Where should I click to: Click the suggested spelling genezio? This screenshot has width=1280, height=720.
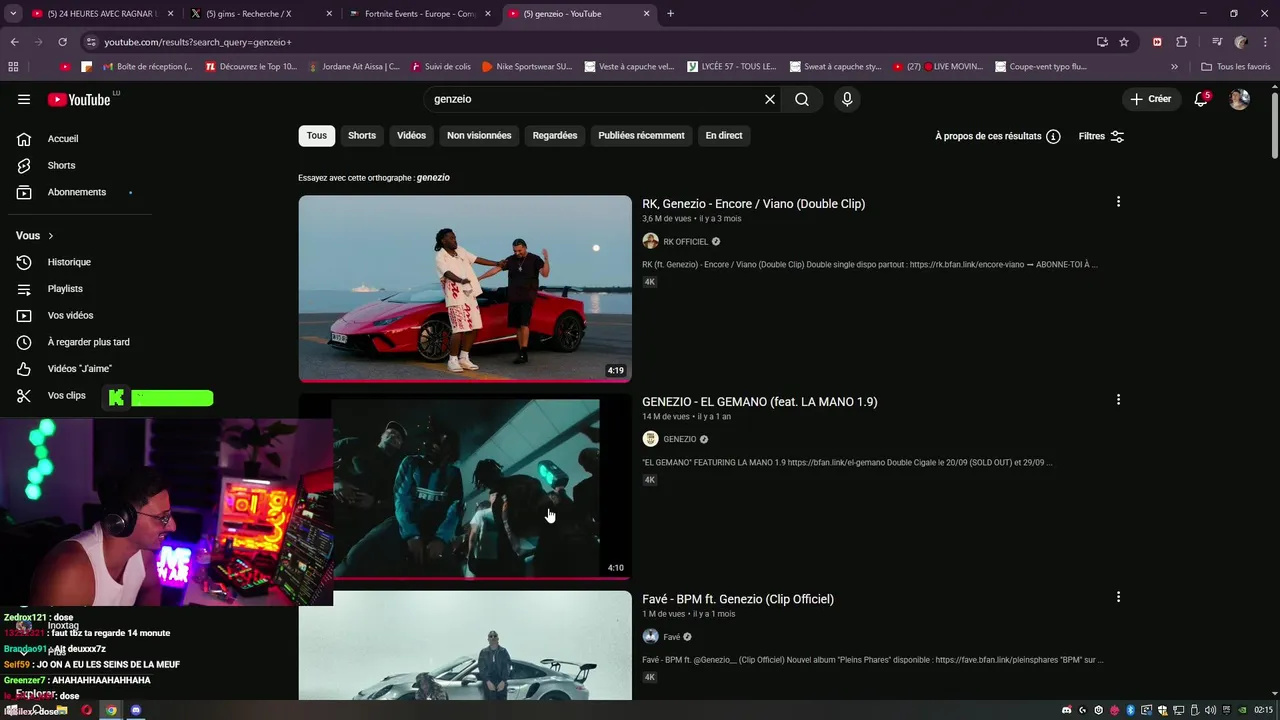click(x=433, y=178)
